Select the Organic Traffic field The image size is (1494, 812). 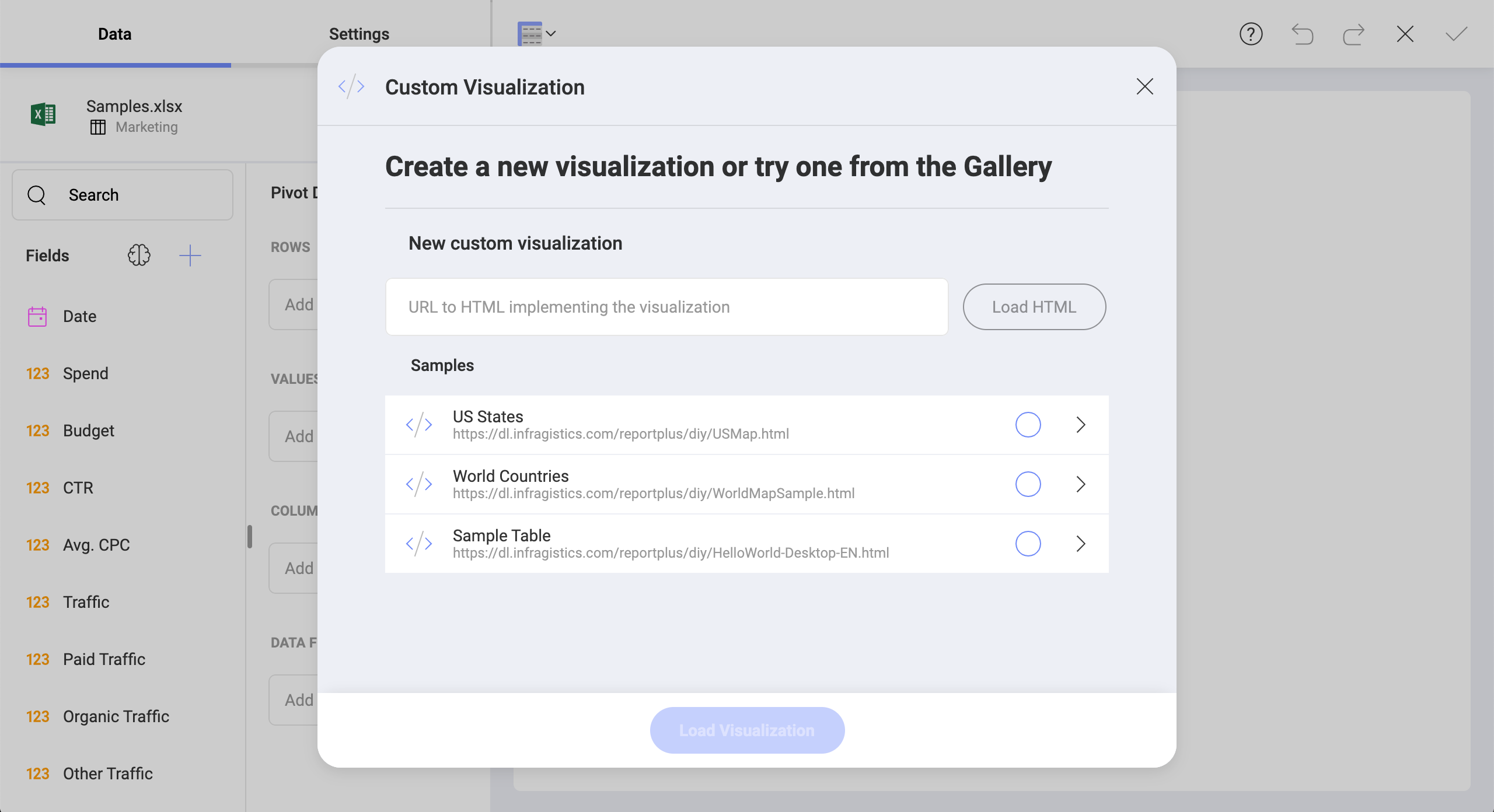[123, 717]
